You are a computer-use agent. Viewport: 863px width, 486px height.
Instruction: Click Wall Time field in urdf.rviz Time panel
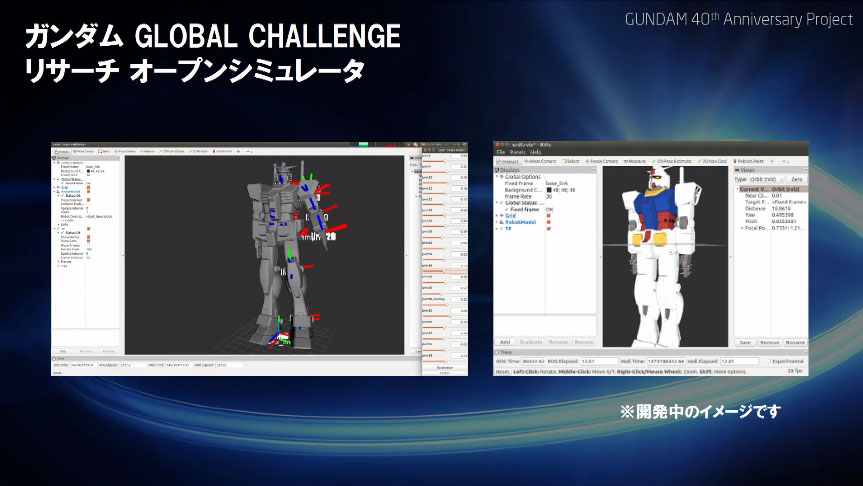[x=666, y=361]
